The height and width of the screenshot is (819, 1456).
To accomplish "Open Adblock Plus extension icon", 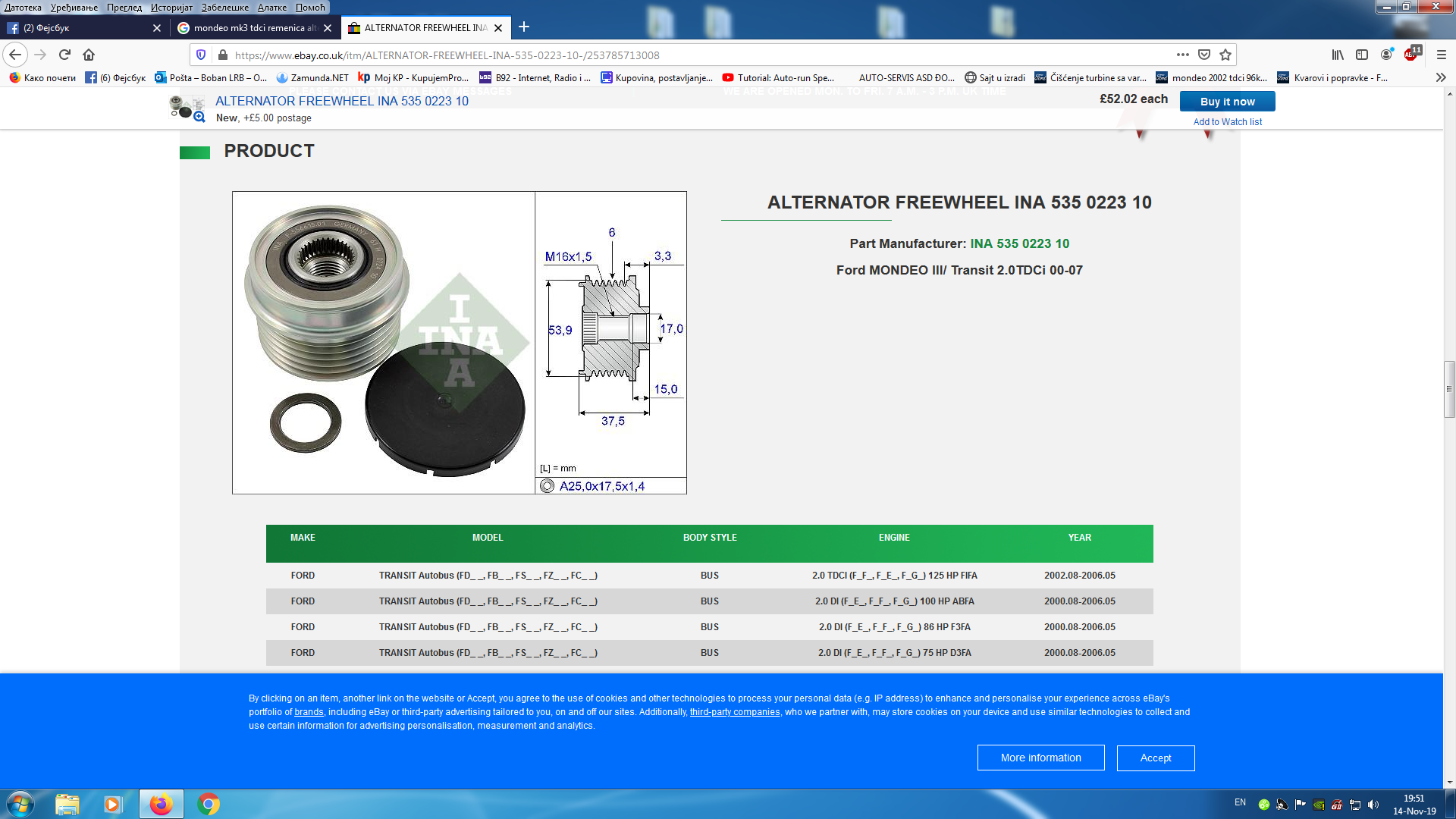I will (x=1412, y=54).
